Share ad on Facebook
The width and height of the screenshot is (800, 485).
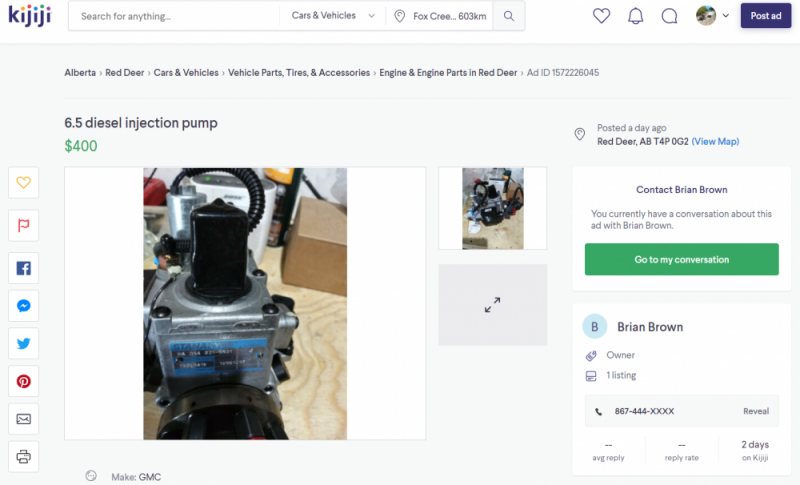24,268
